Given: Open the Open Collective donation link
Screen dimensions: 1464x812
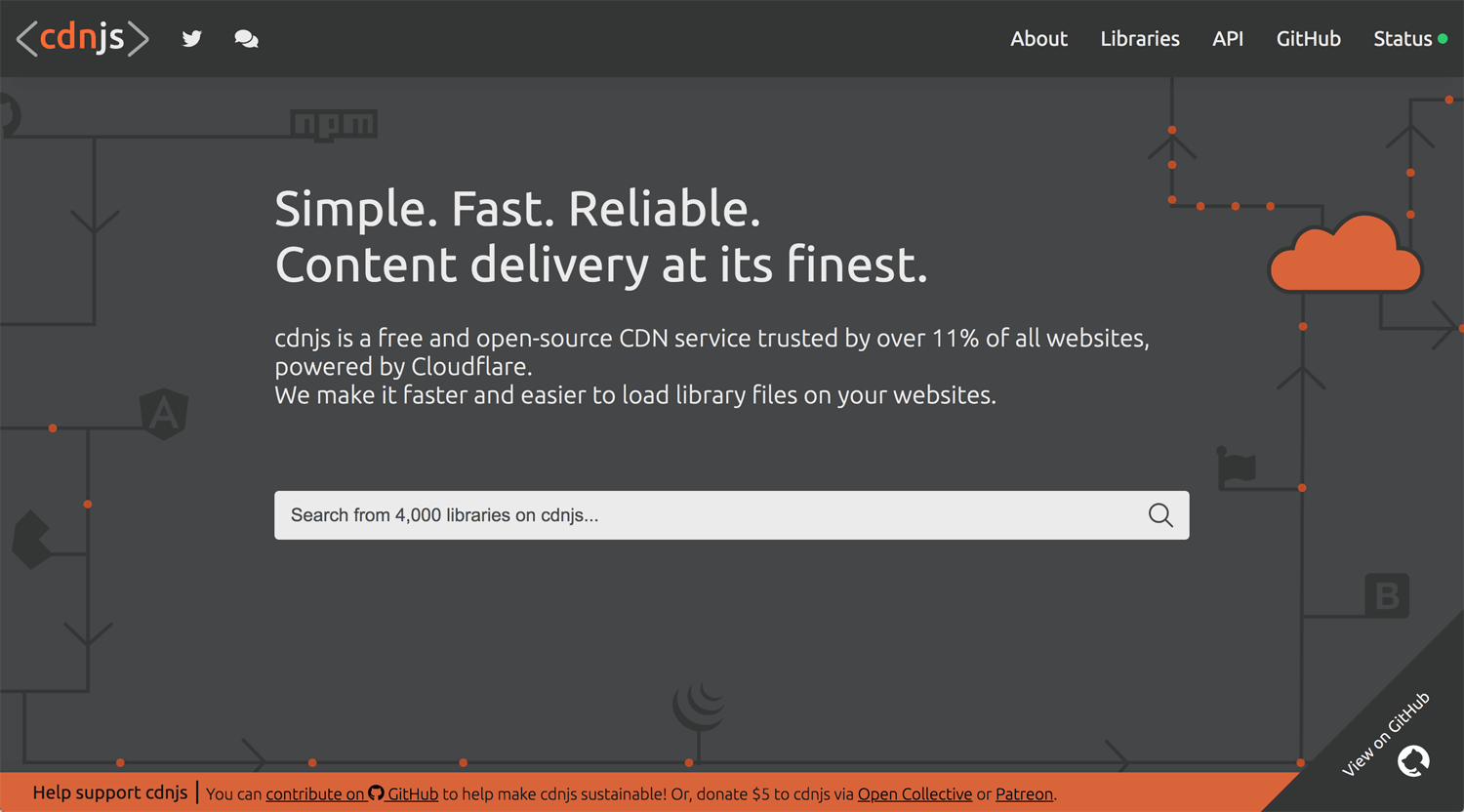Looking at the screenshot, I should tap(915, 794).
